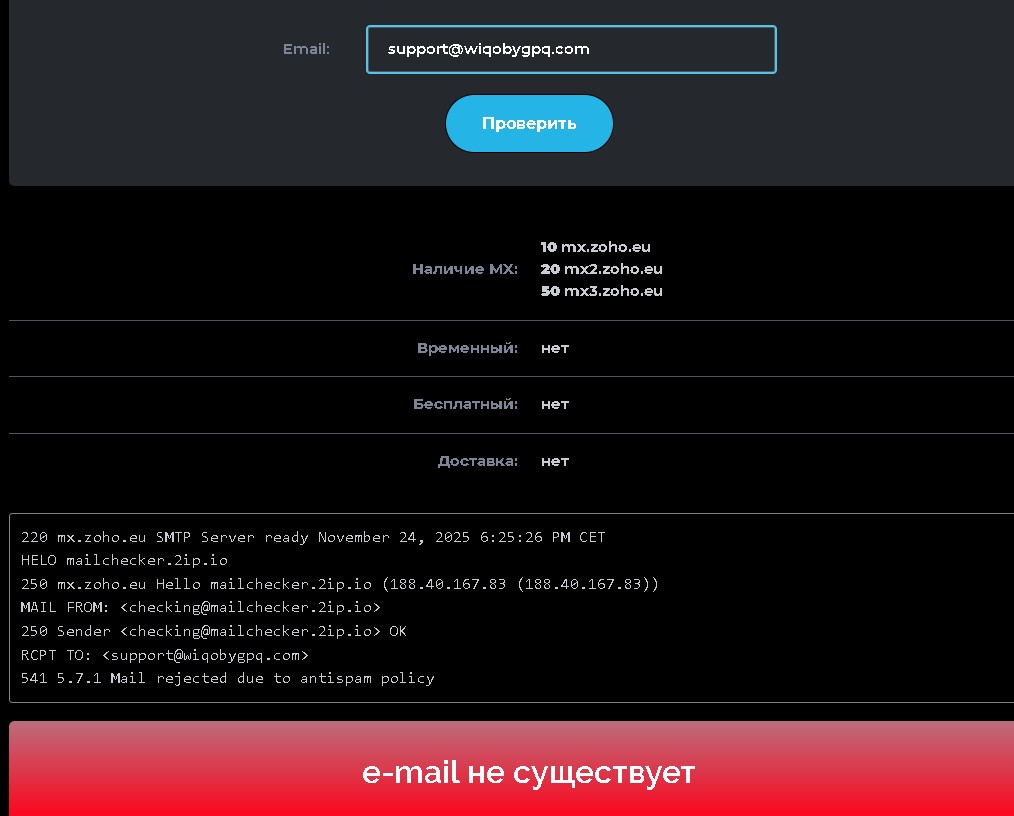This screenshot has width=1014, height=816.
Task: Click the Бесплатный field label
Action: 463,404
